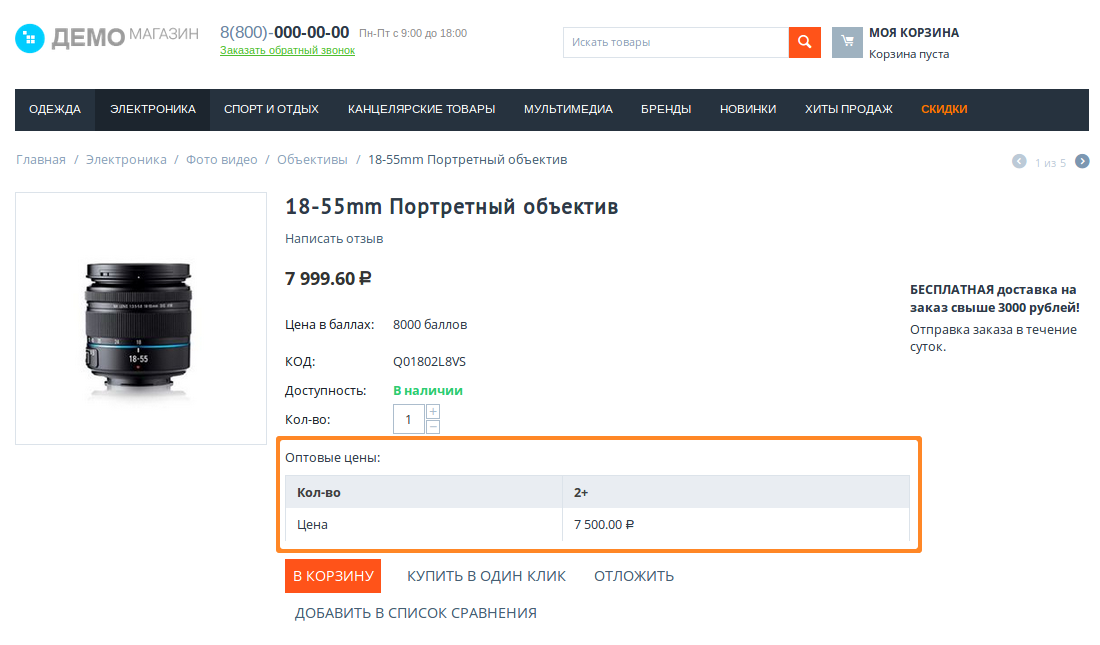This screenshot has width=1100, height=645.
Task: Focus the Искать товары search field
Action: pos(675,42)
